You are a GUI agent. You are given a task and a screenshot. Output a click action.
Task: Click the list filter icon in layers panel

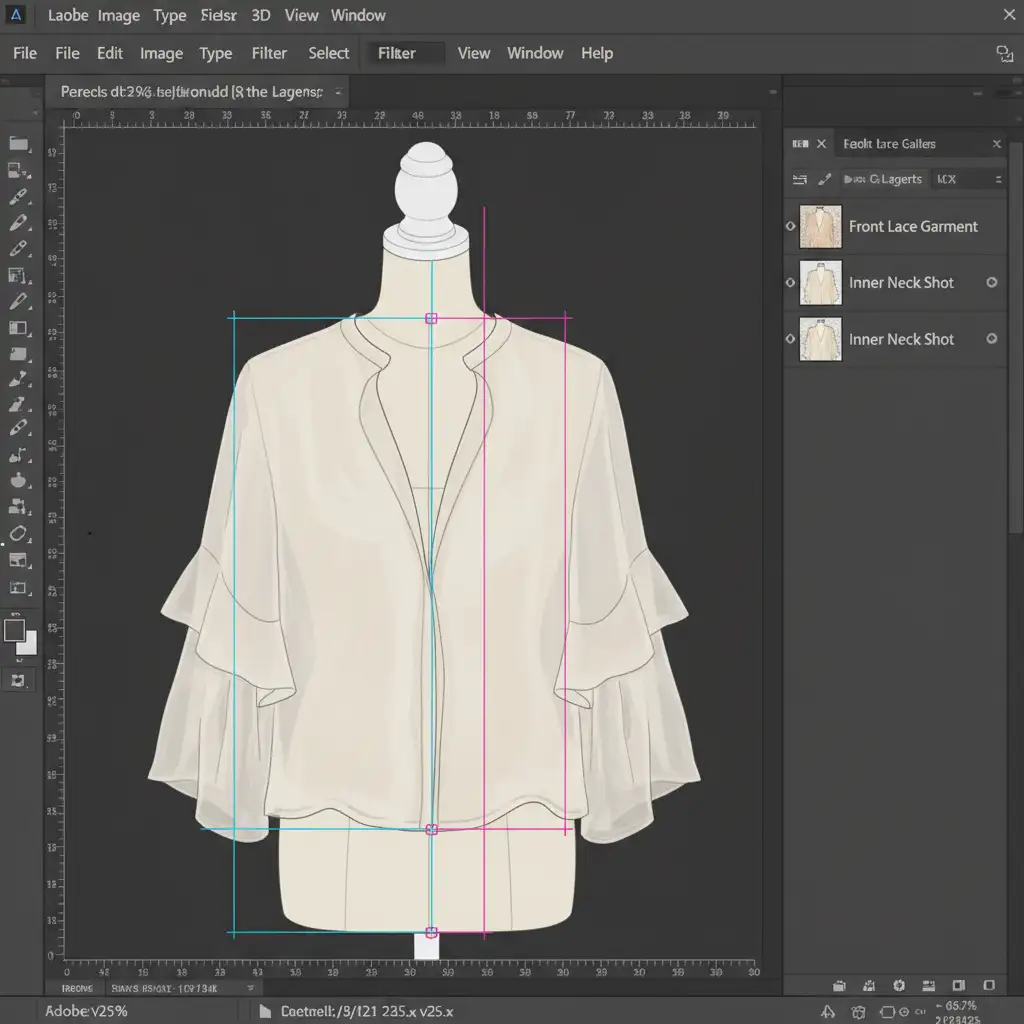coord(799,179)
